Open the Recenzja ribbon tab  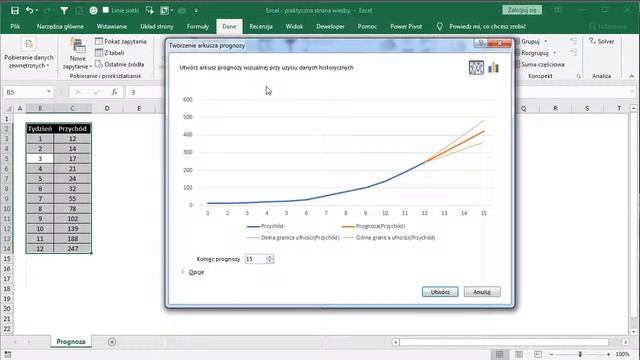260,27
